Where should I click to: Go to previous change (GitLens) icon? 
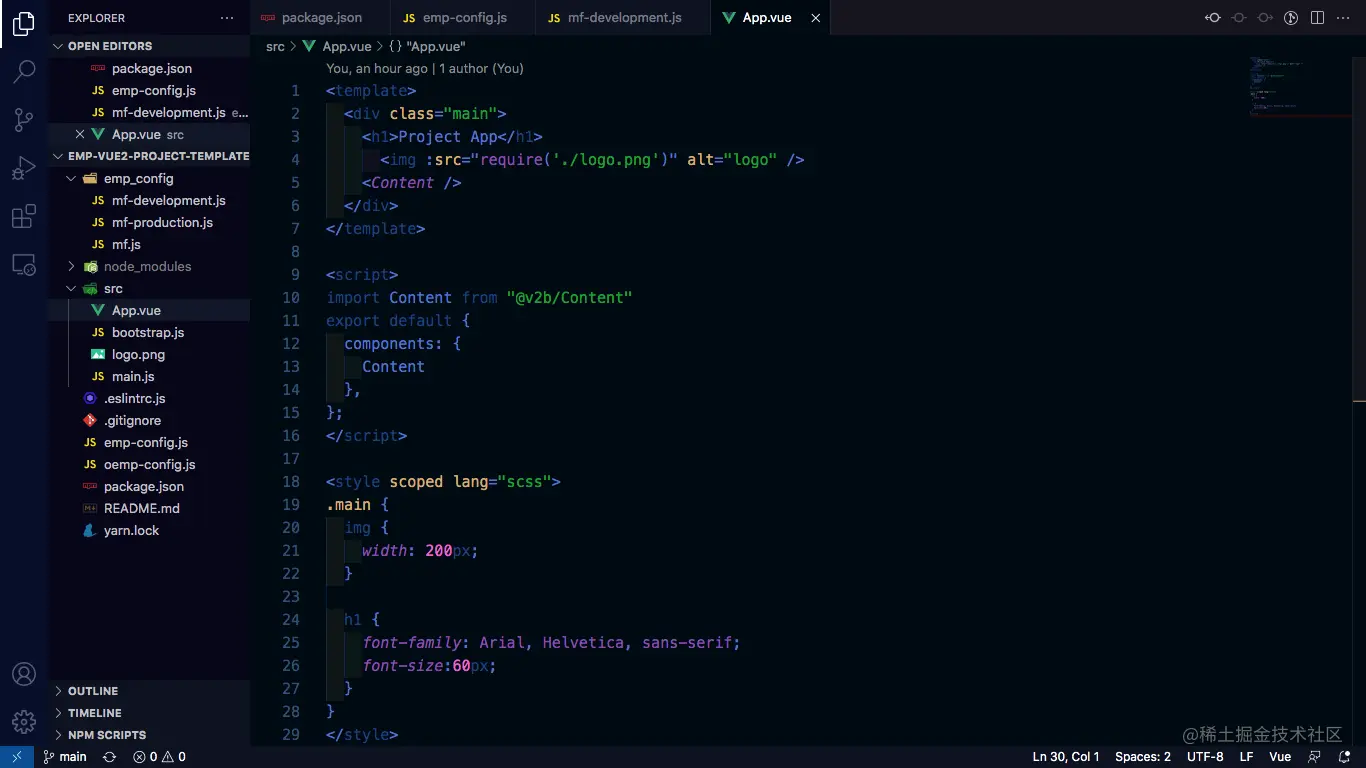pyautogui.click(x=1213, y=18)
